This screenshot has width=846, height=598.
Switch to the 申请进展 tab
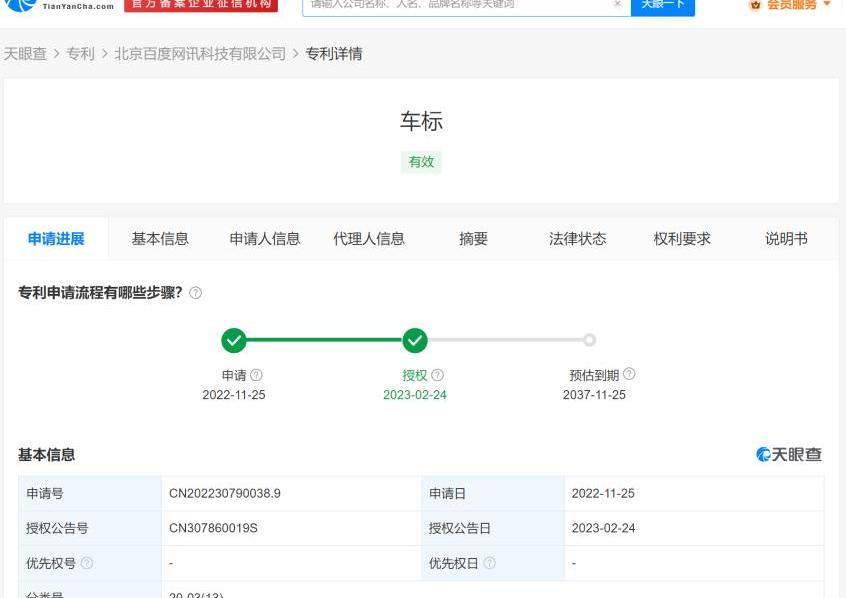56,239
